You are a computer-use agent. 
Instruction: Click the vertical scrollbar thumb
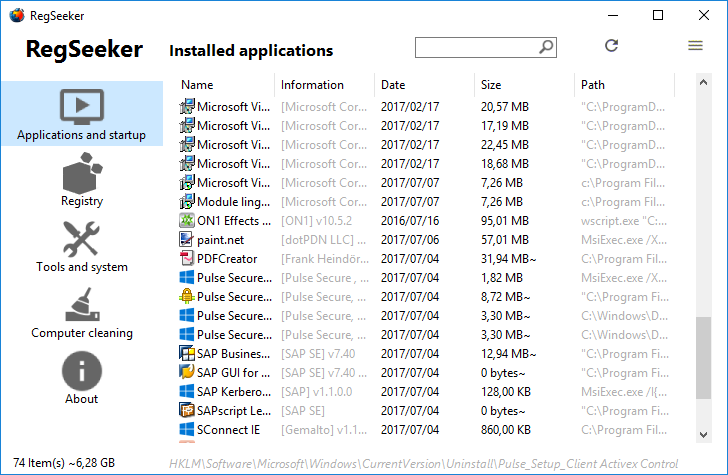[703, 358]
